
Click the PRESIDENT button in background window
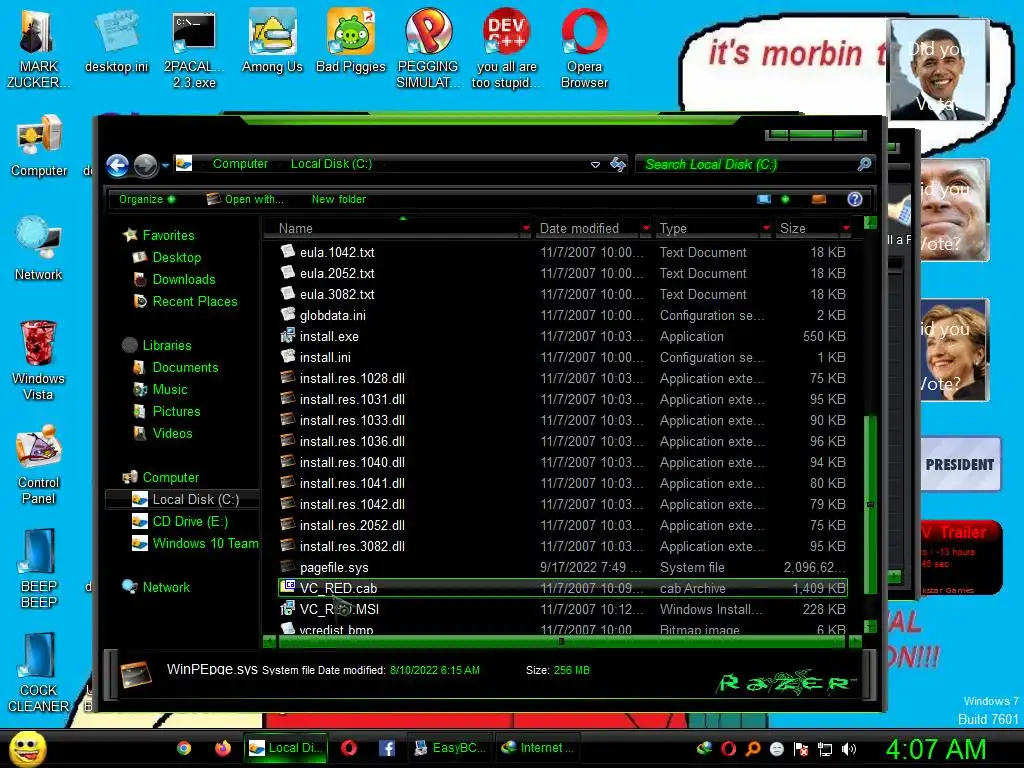tap(959, 464)
